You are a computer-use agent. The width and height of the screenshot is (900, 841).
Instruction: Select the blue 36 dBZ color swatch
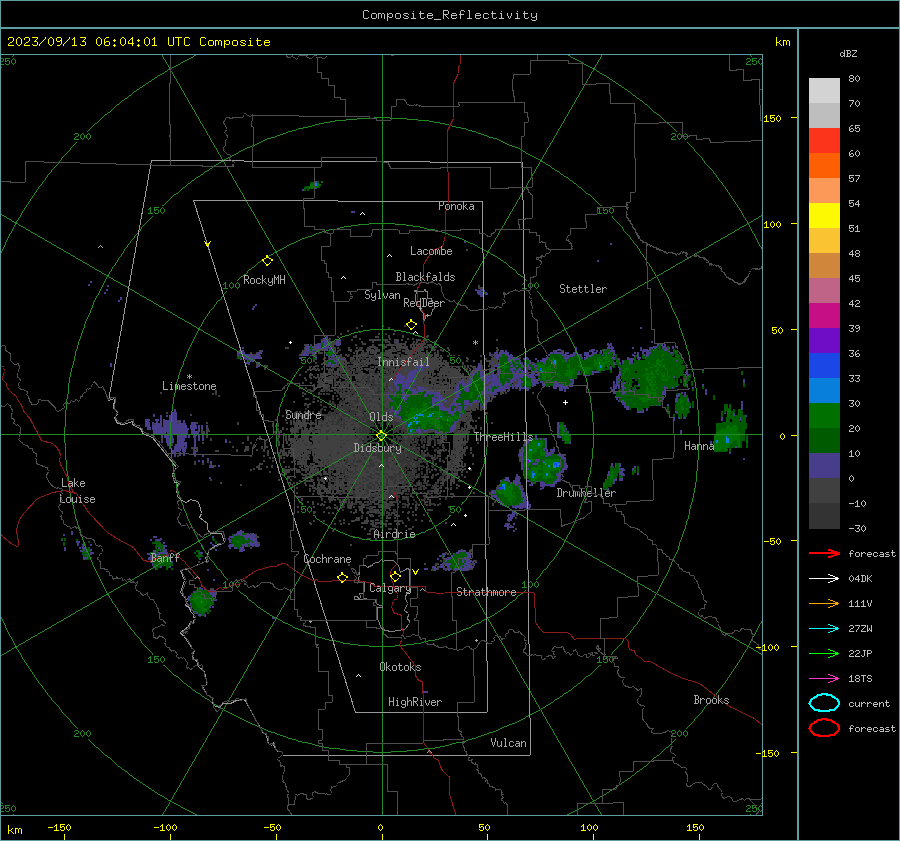click(x=824, y=365)
